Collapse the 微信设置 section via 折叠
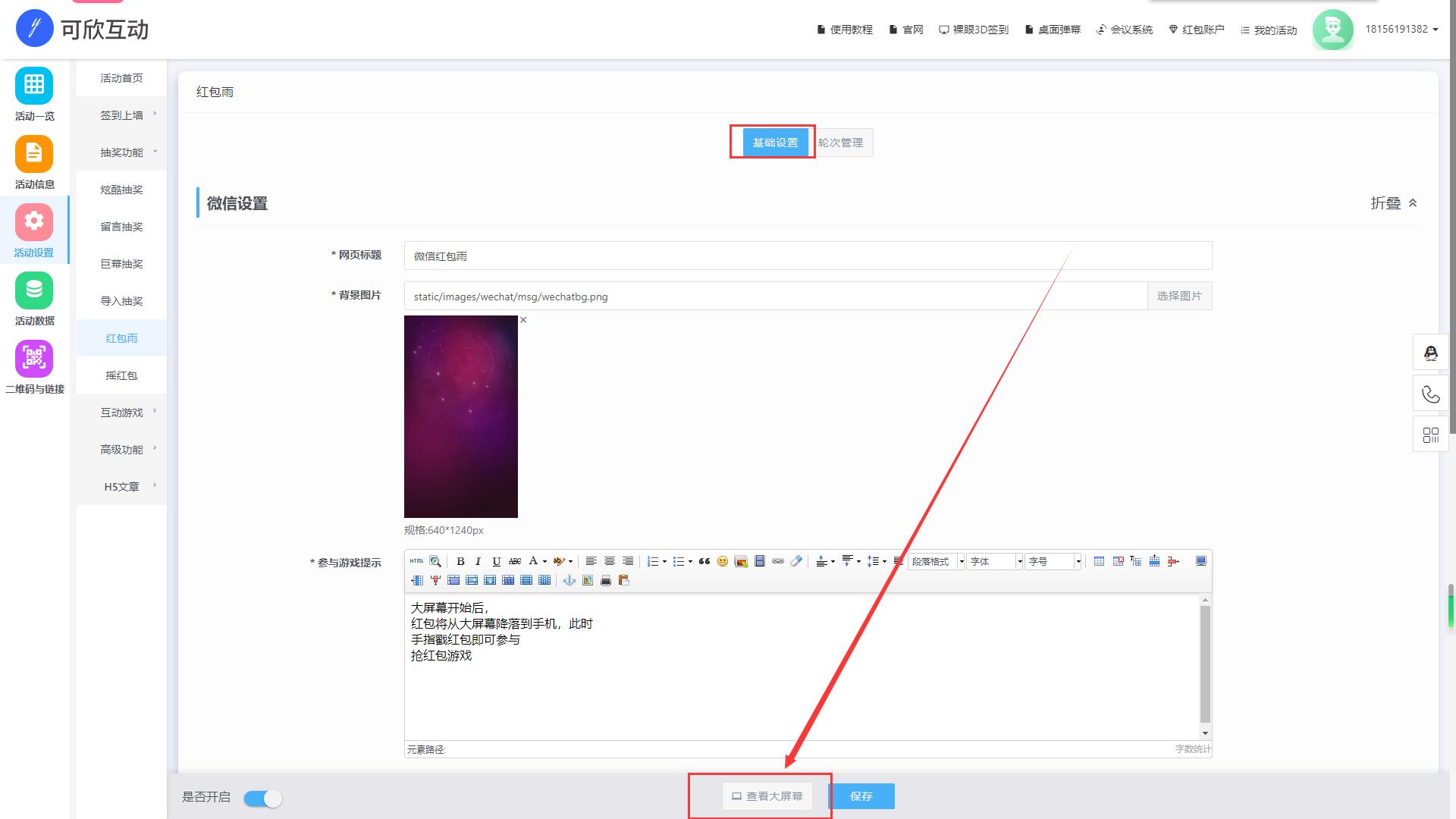 (x=1394, y=203)
